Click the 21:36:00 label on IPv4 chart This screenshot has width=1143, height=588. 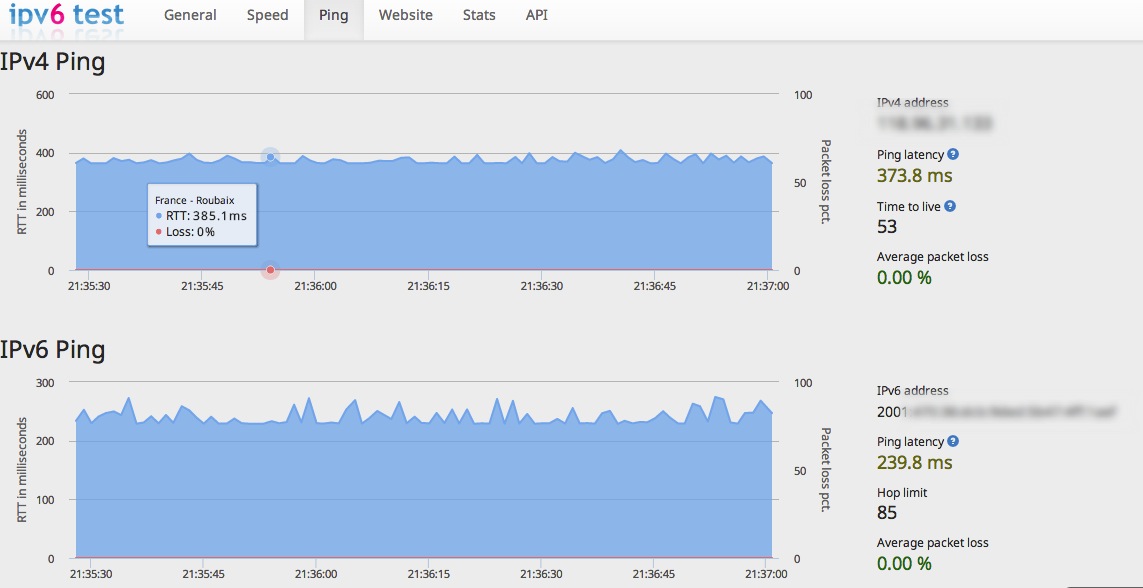point(316,286)
